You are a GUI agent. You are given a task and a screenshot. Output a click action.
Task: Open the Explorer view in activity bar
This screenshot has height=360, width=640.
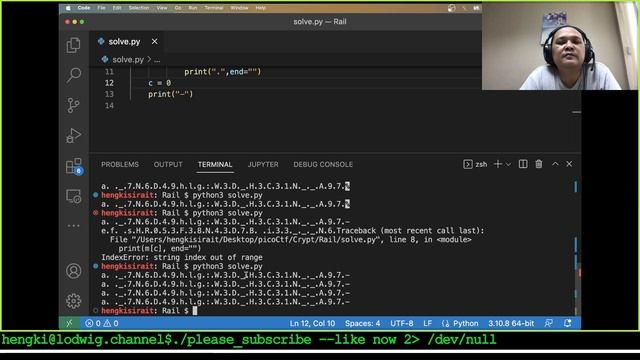pos(73,45)
